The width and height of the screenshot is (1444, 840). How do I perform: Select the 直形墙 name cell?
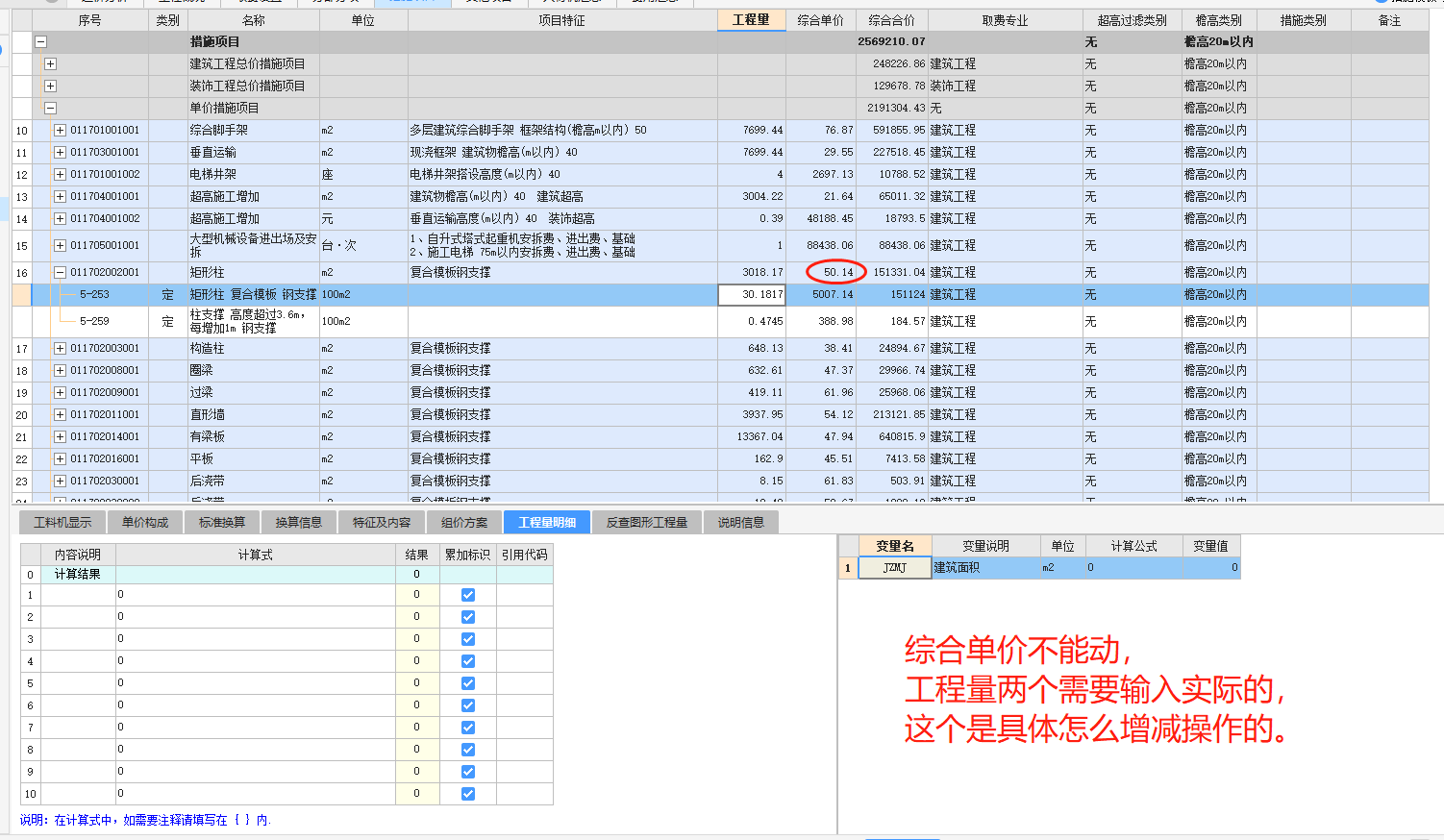(254, 415)
